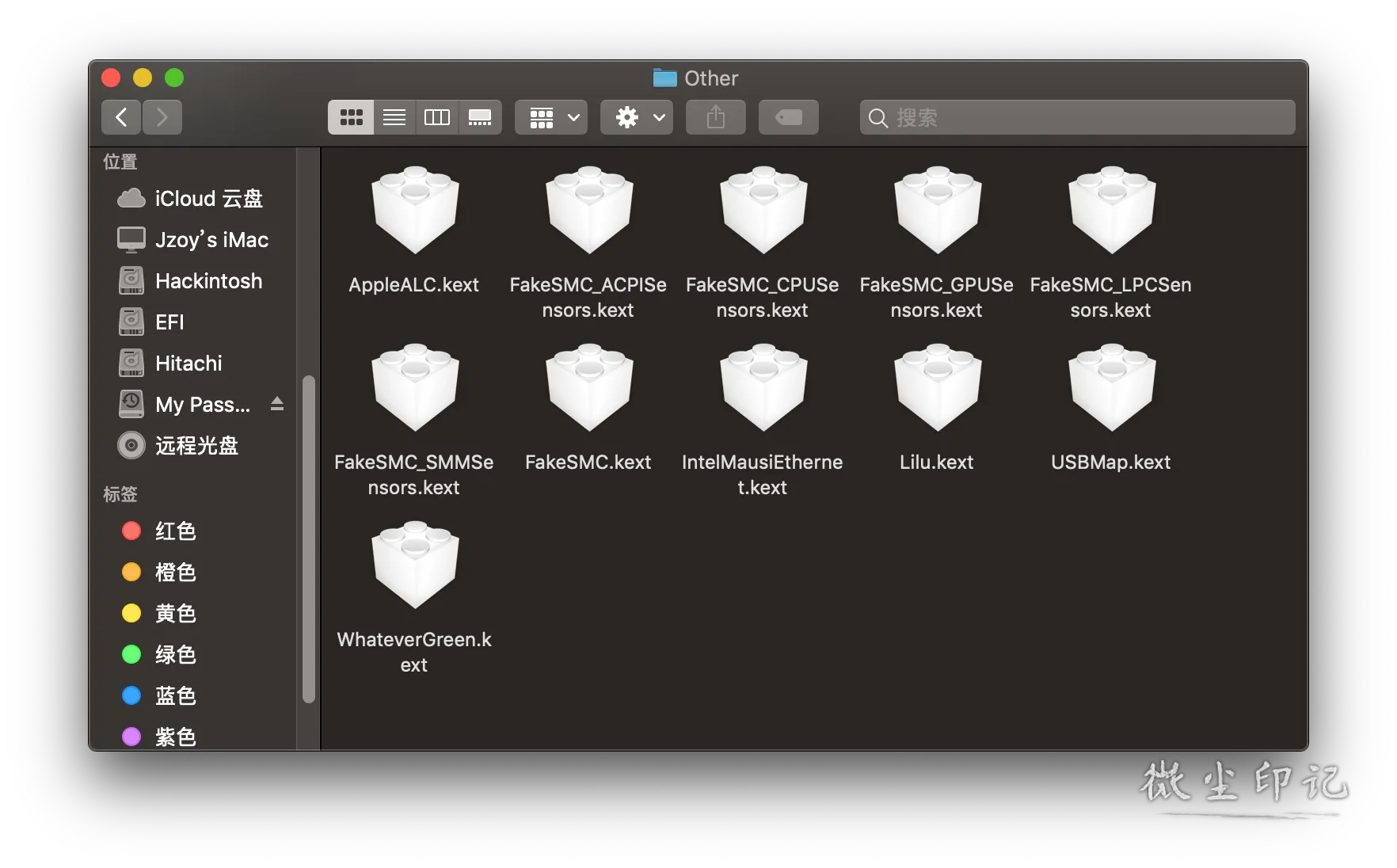Go forward with the right chevron
Viewport: 1397px width, 868px height.
click(162, 118)
